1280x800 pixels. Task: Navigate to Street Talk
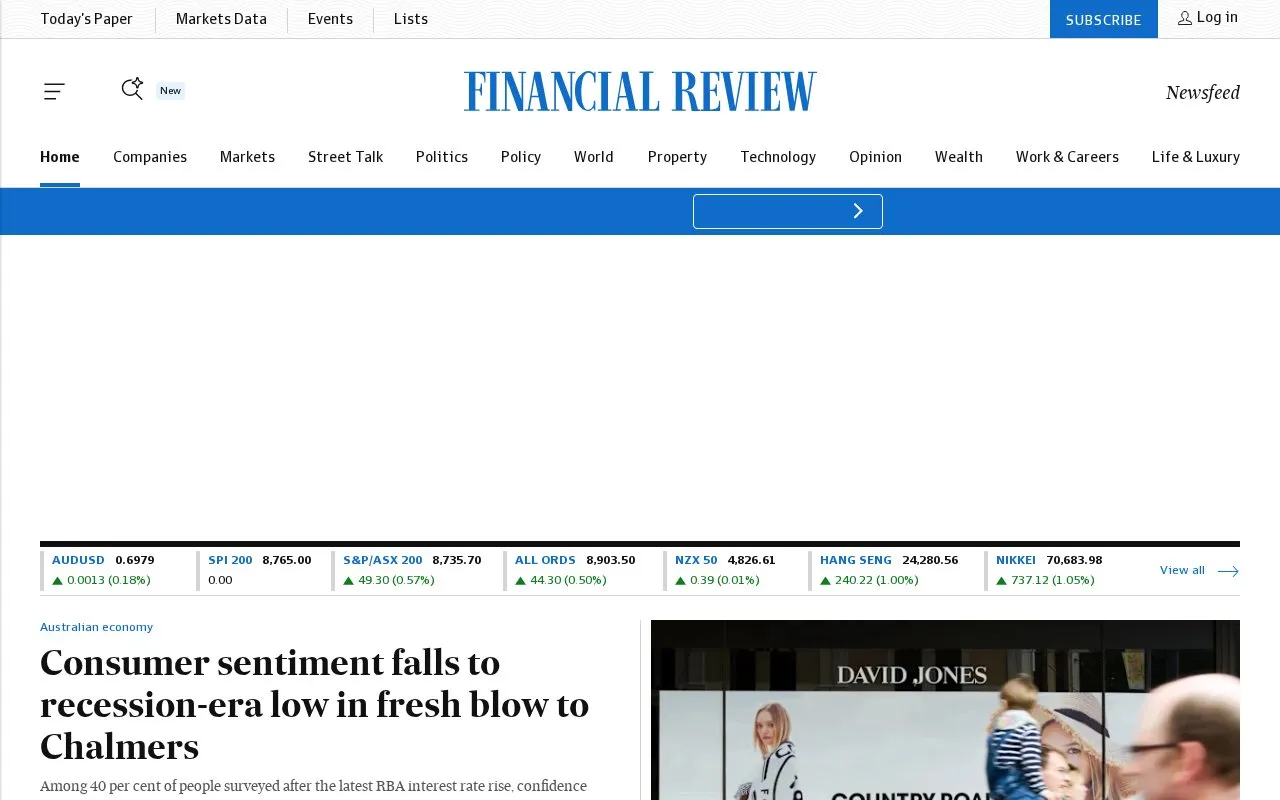[346, 157]
